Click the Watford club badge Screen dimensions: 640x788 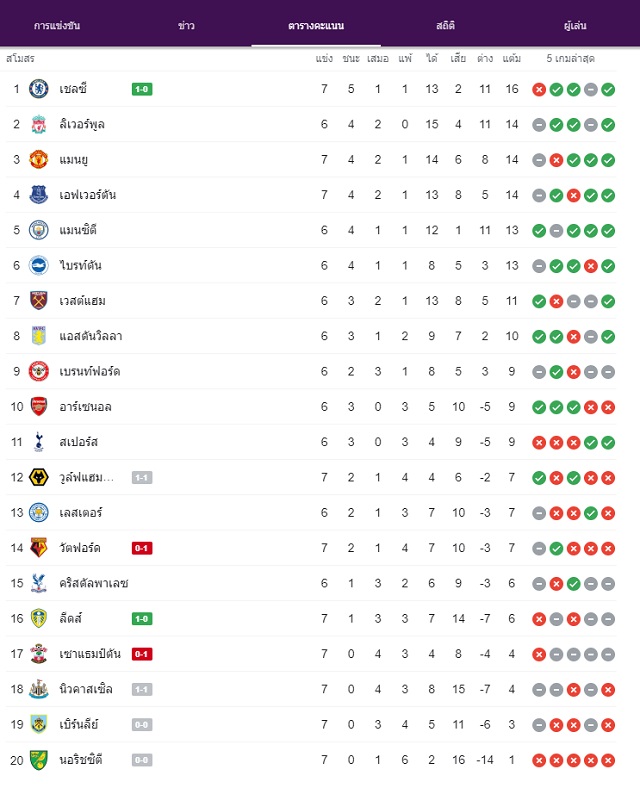point(39,548)
